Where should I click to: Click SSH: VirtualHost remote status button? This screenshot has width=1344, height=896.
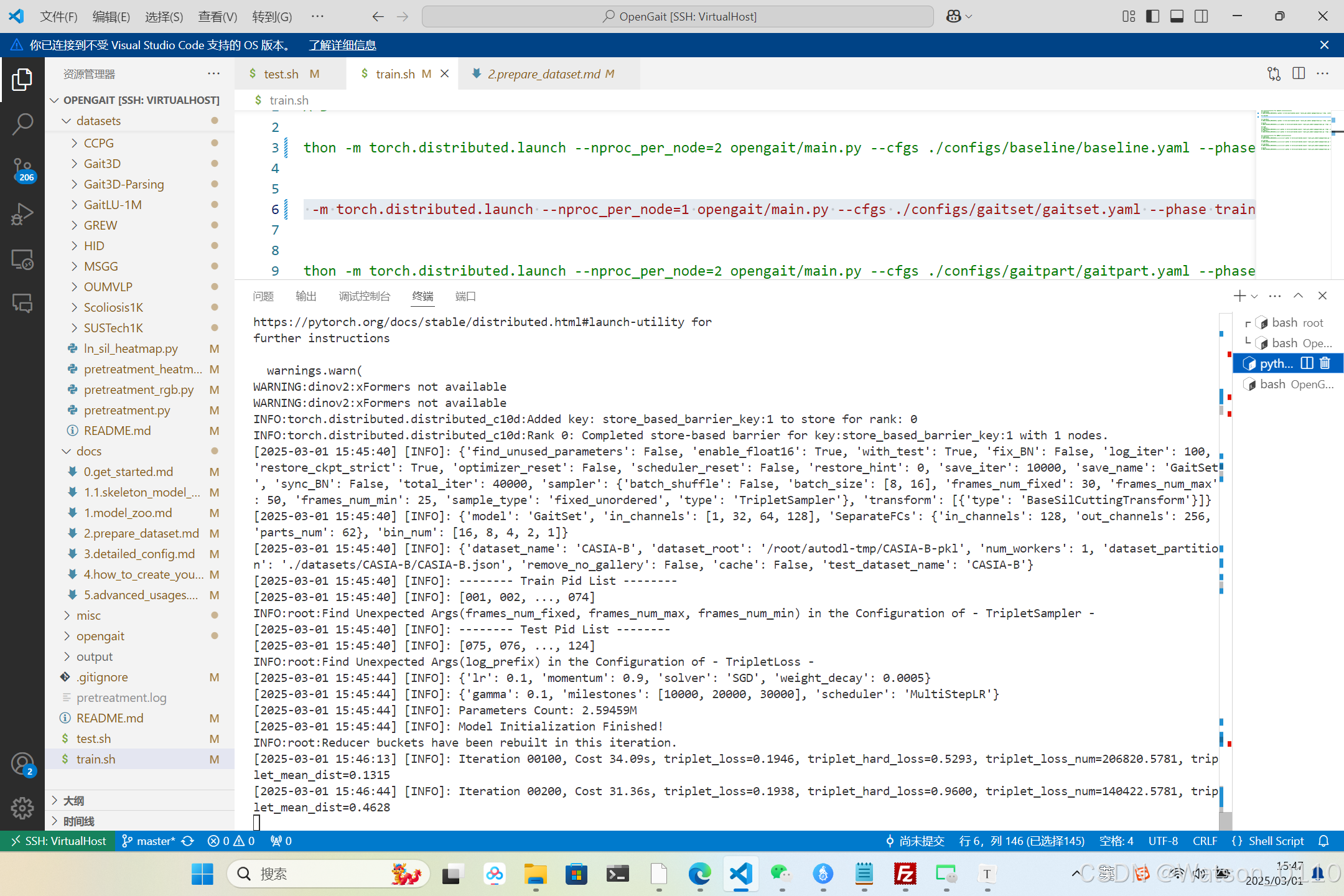(58, 841)
